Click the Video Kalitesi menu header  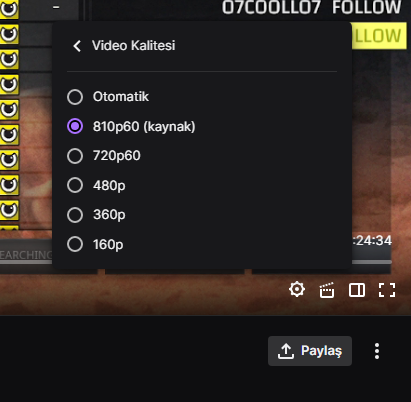tap(133, 46)
